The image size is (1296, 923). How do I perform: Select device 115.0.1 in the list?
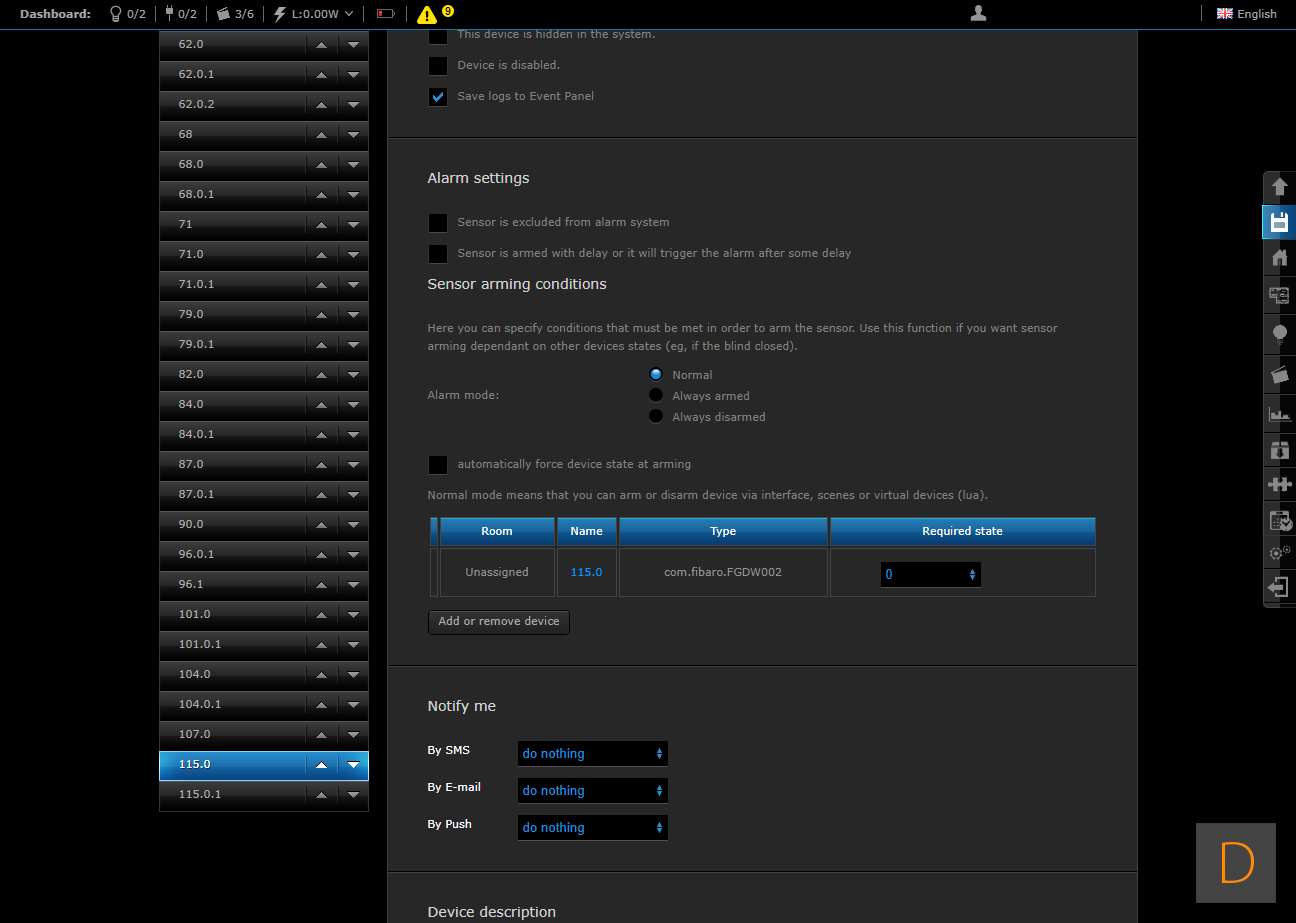(x=232, y=794)
